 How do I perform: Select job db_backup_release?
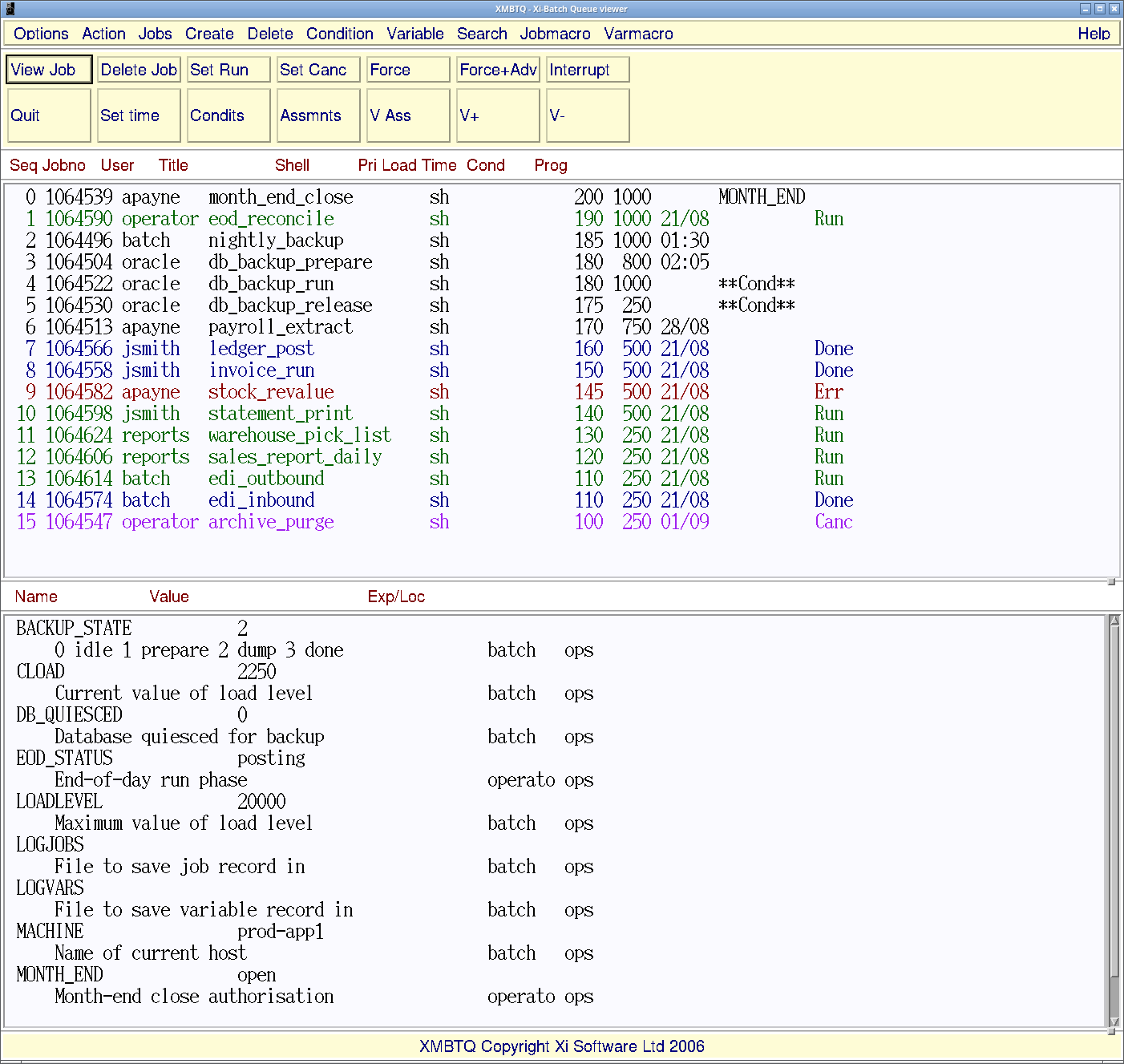(x=561, y=305)
